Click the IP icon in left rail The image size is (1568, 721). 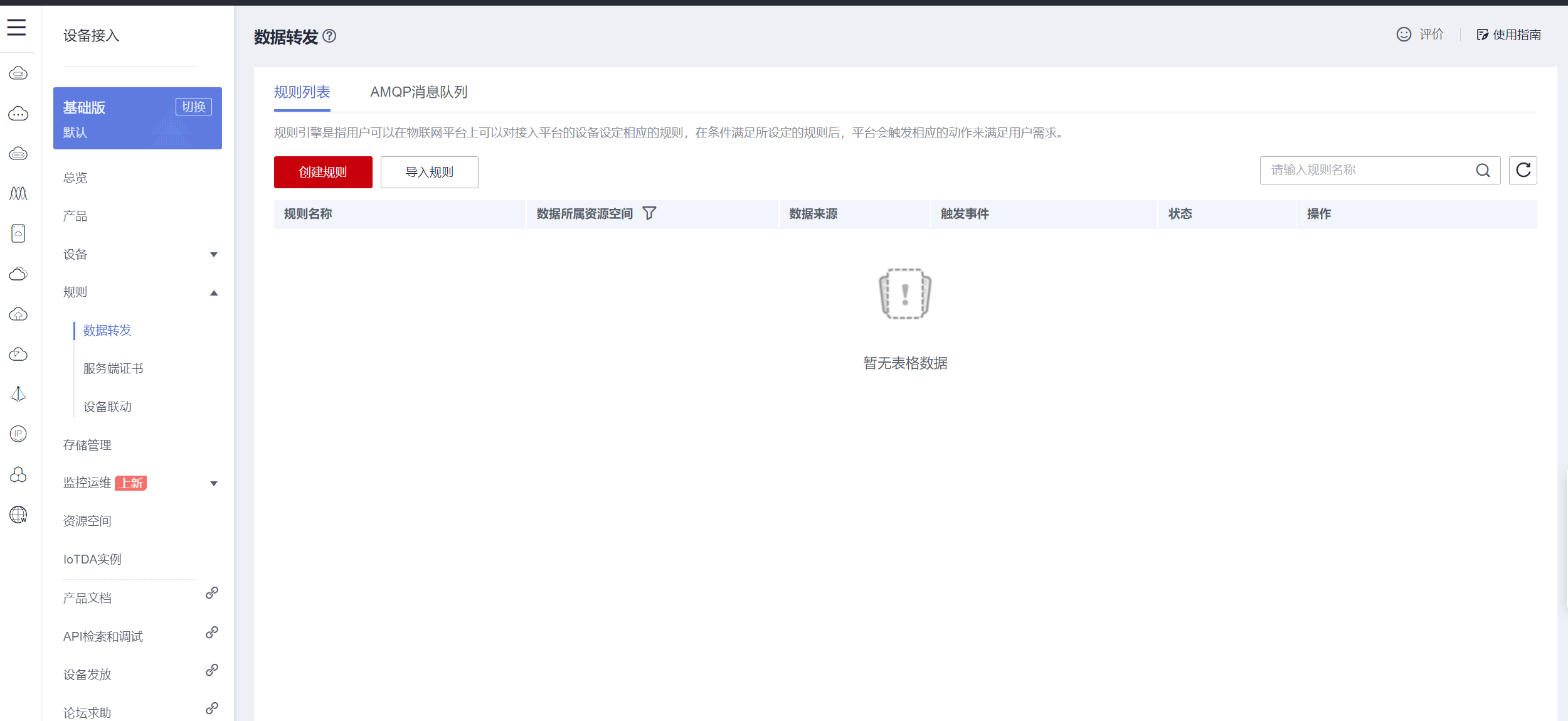(x=18, y=434)
